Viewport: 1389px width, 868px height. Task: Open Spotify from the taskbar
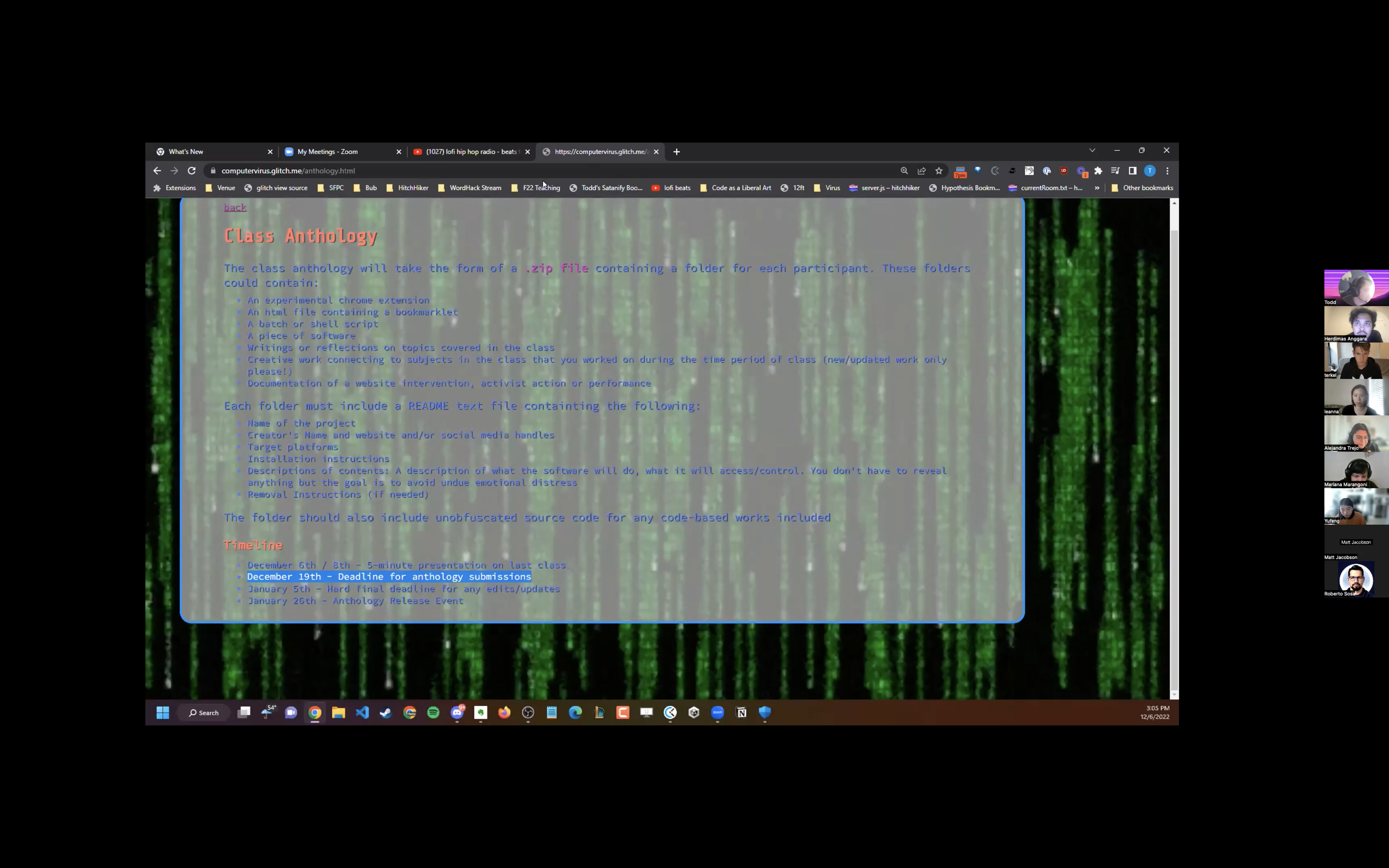coord(433,713)
